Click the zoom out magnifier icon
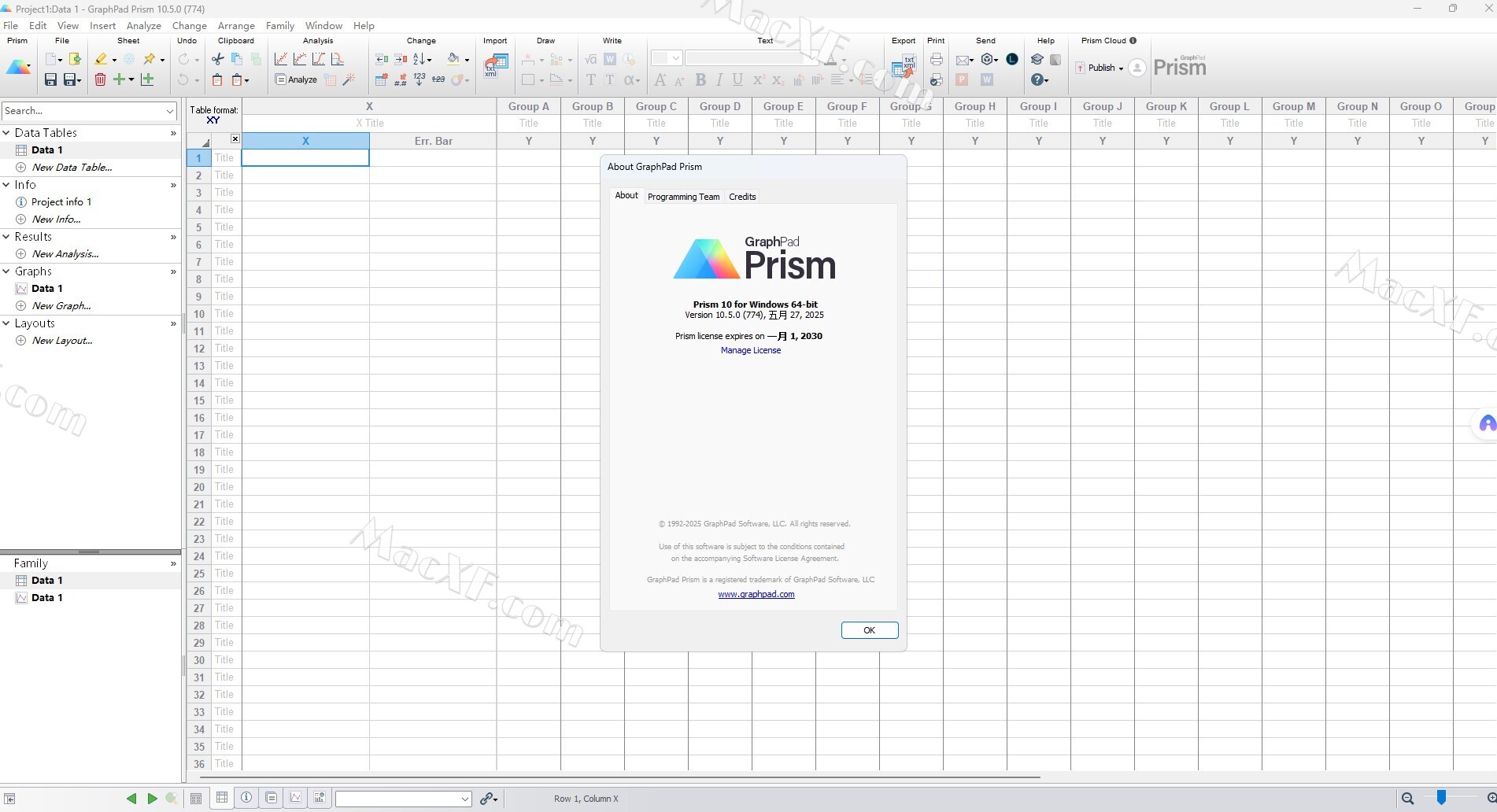 [1407, 799]
